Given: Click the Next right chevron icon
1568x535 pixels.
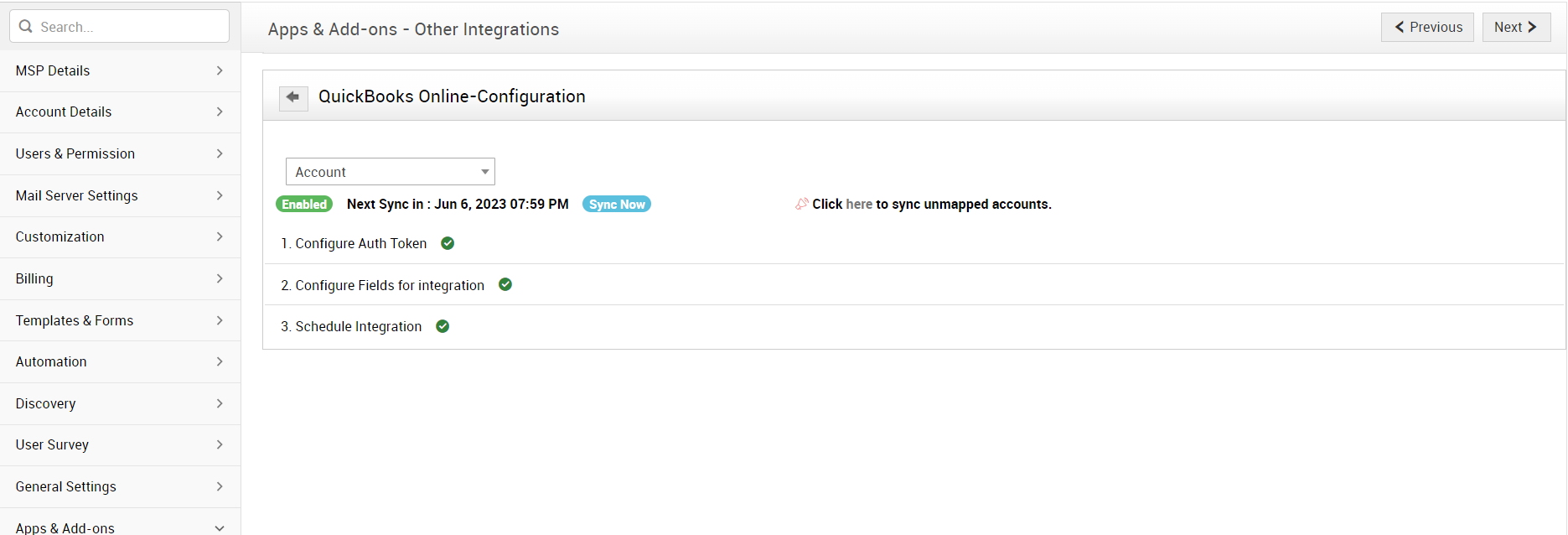Looking at the screenshot, I should pyautogui.click(x=1532, y=27).
